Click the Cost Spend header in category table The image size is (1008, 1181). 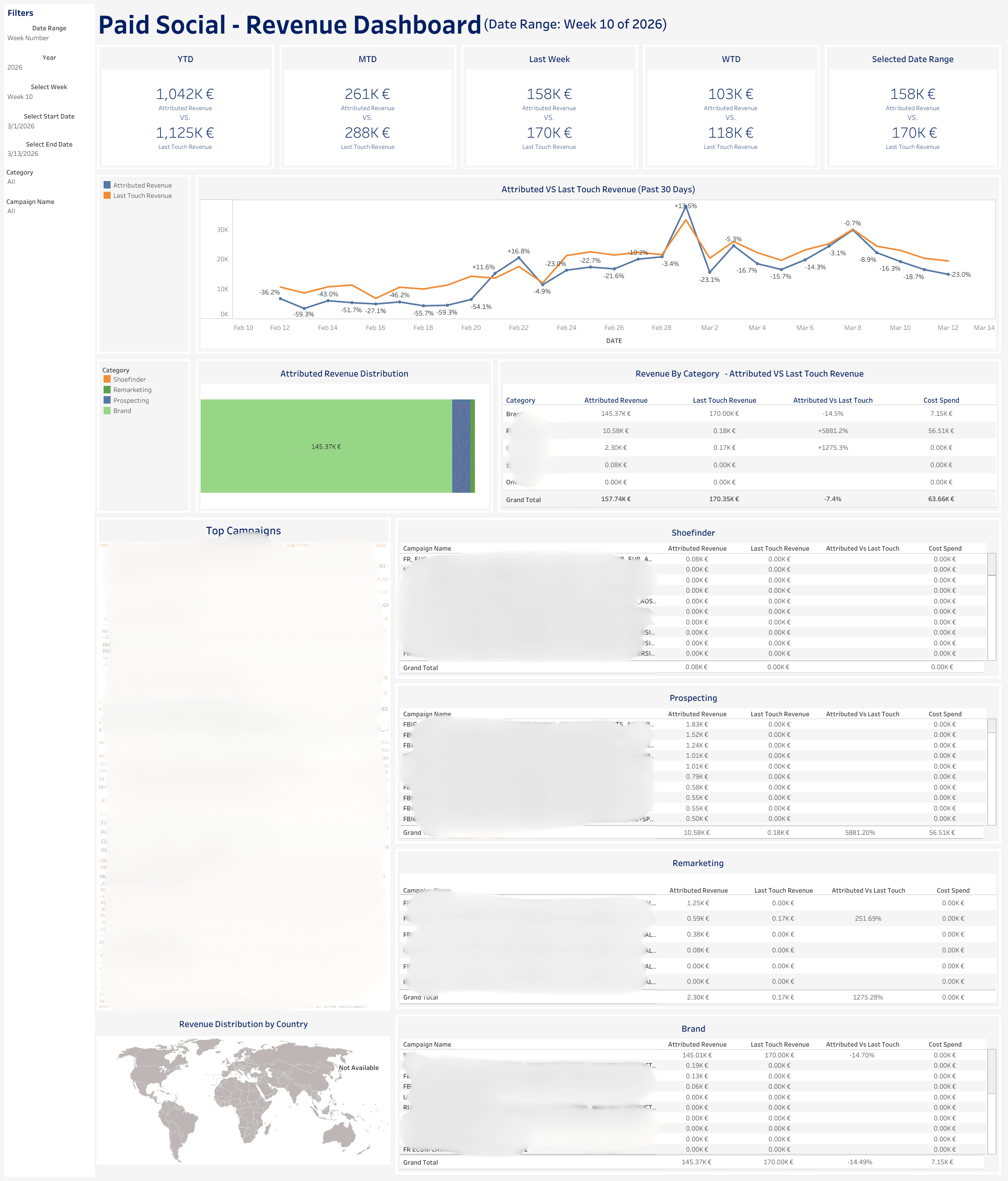coord(941,400)
